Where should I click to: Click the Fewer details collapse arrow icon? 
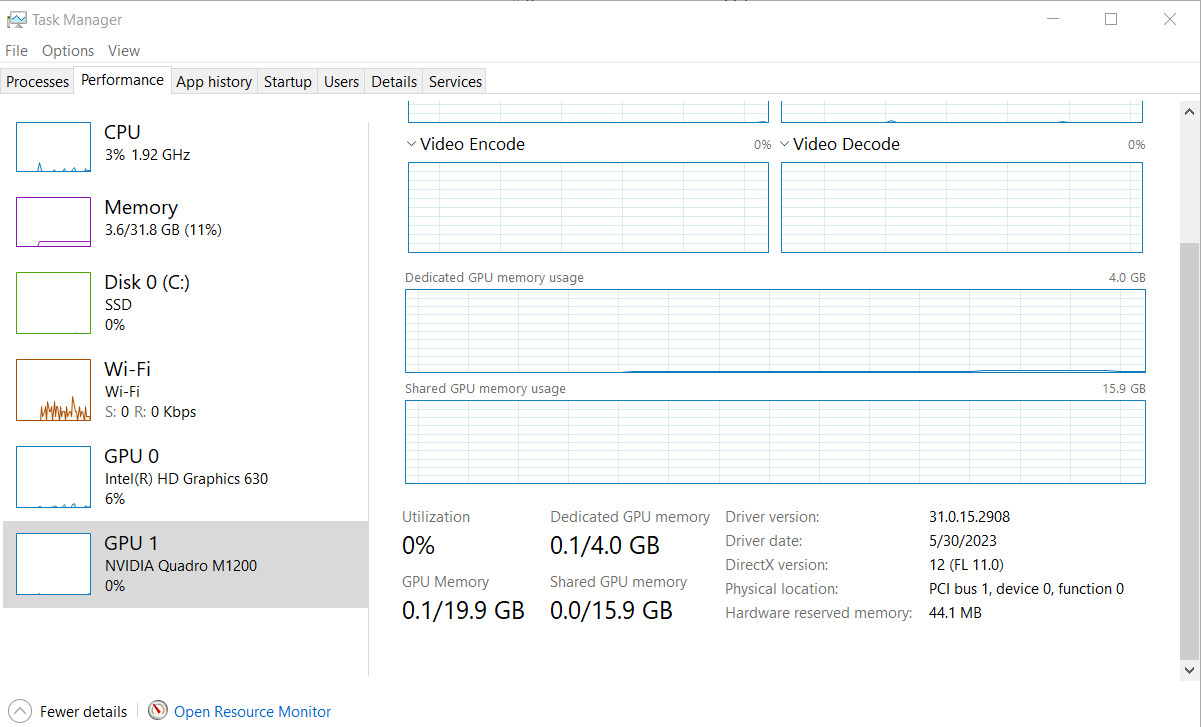coord(19,711)
